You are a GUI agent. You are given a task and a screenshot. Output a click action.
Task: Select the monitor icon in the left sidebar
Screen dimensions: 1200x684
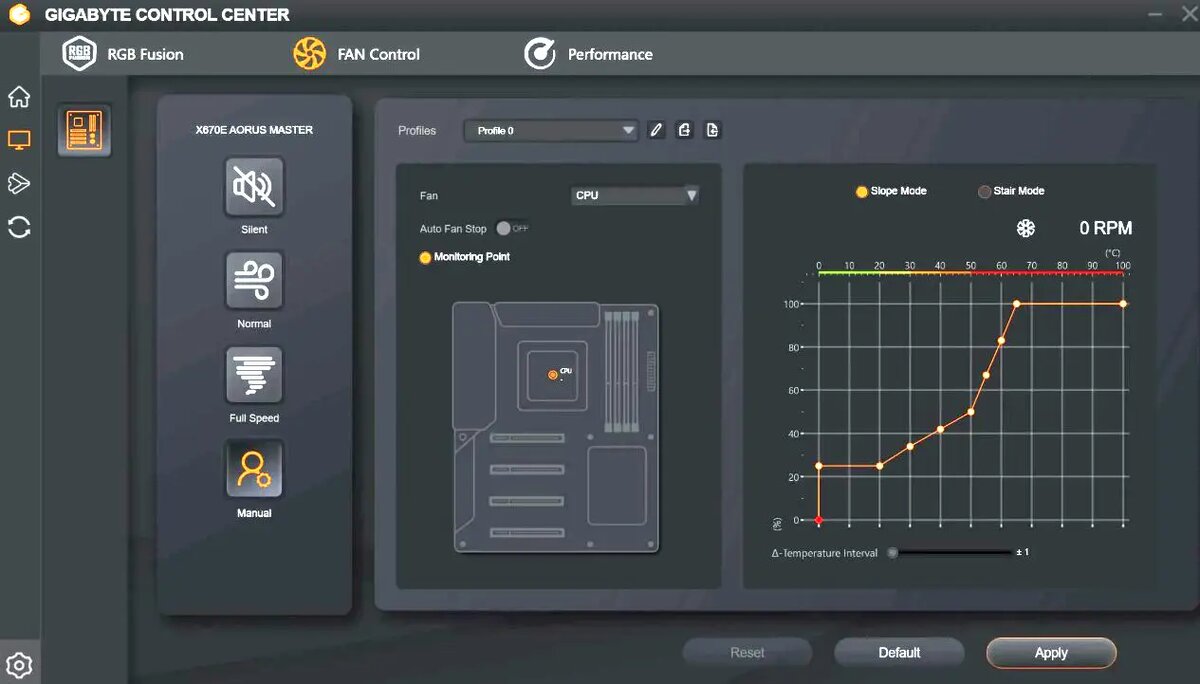pyautogui.click(x=19, y=140)
